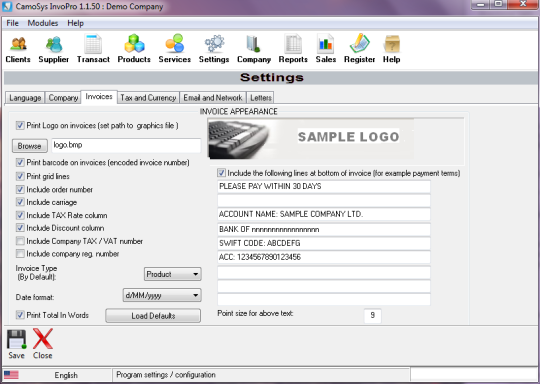Open the Sales chart icon
This screenshot has height=384, width=540.
(x=326, y=49)
